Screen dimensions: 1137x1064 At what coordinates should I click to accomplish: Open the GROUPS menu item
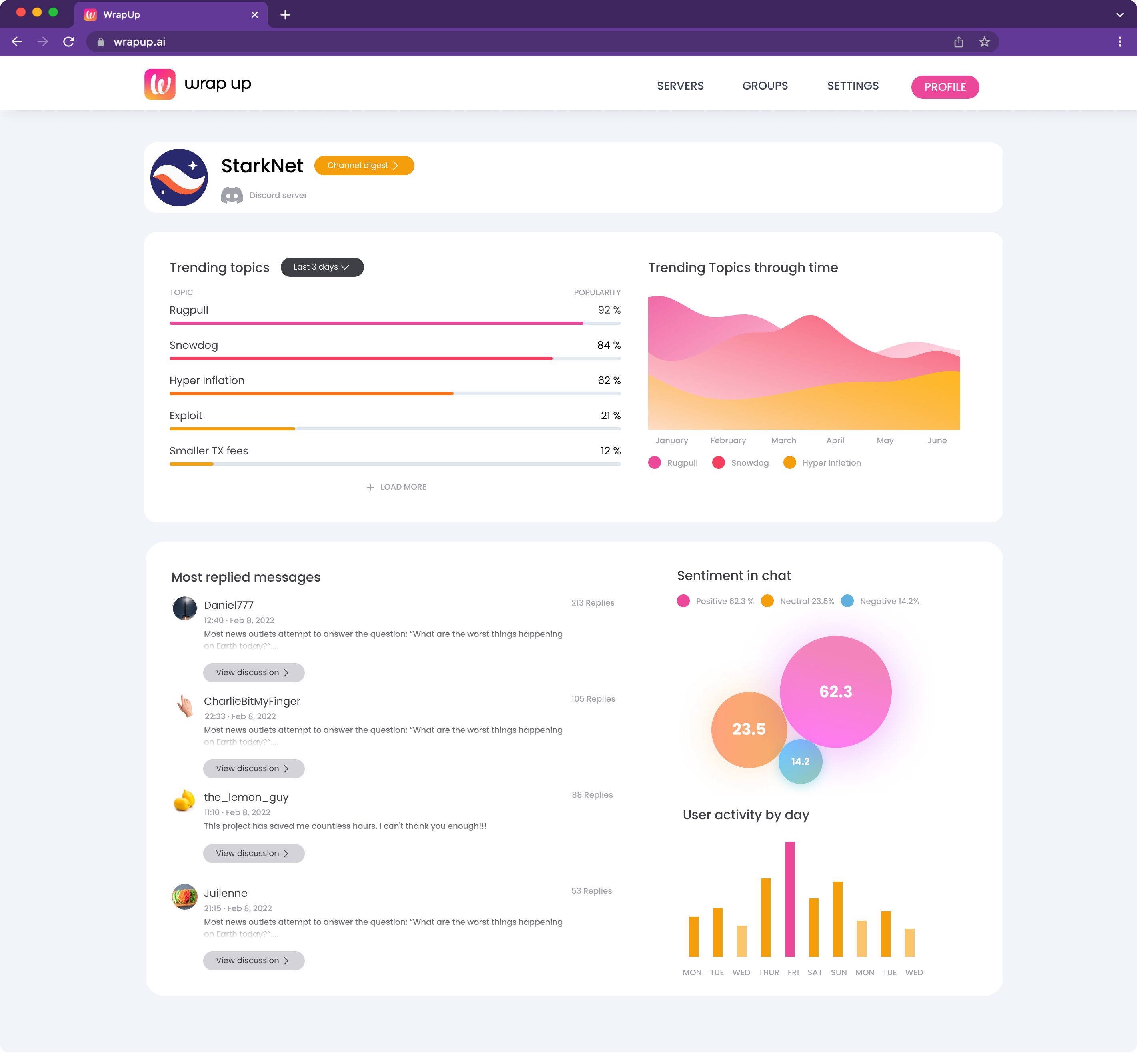(x=765, y=86)
